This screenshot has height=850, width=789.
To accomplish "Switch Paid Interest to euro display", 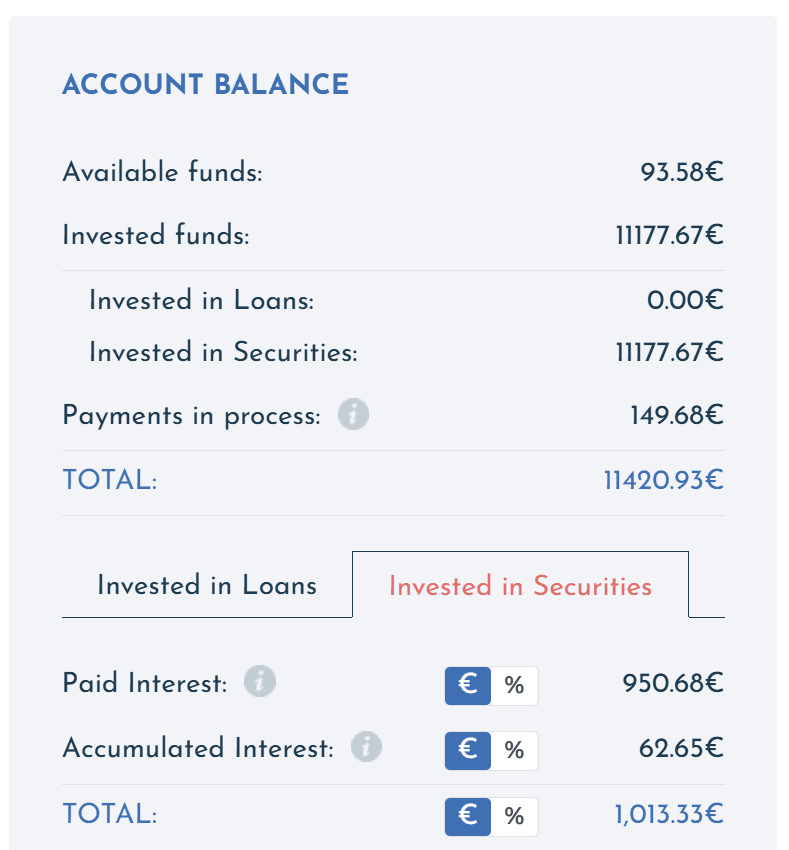I will pos(467,686).
